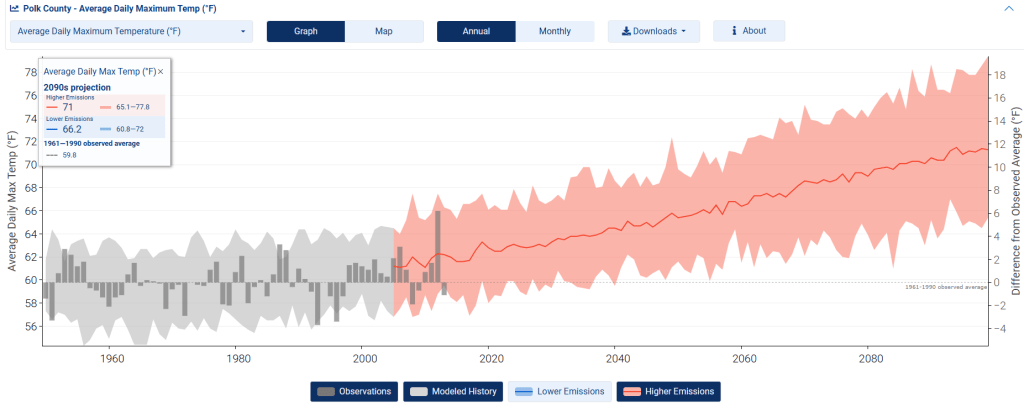Open the Average Daily Maximum Temperature dropdown
This screenshot has height=406, width=1024.
132,31
